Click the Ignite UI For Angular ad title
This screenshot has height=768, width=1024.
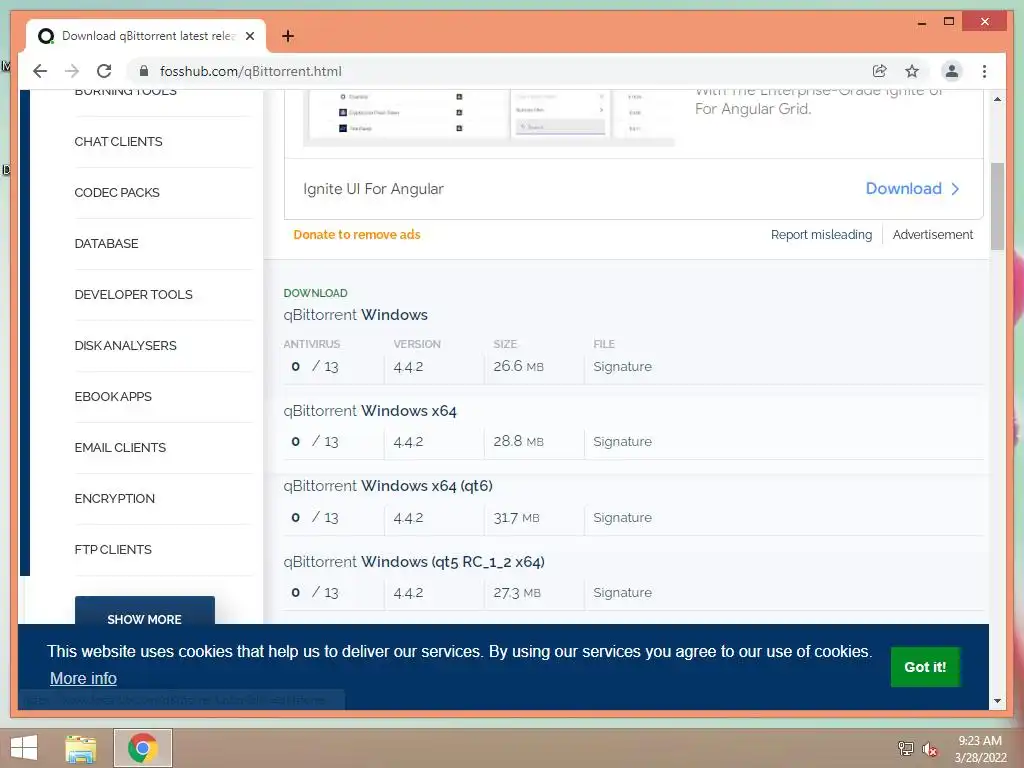373,189
